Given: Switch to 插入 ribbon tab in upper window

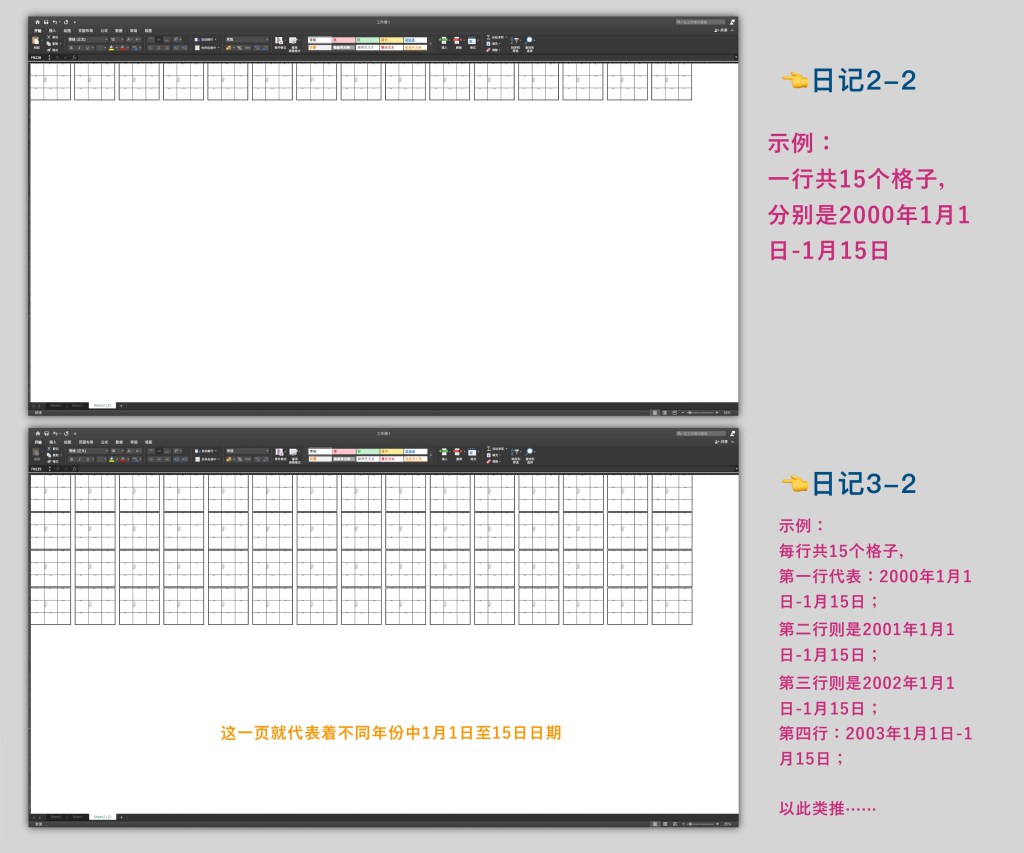Looking at the screenshot, I should point(52,31).
